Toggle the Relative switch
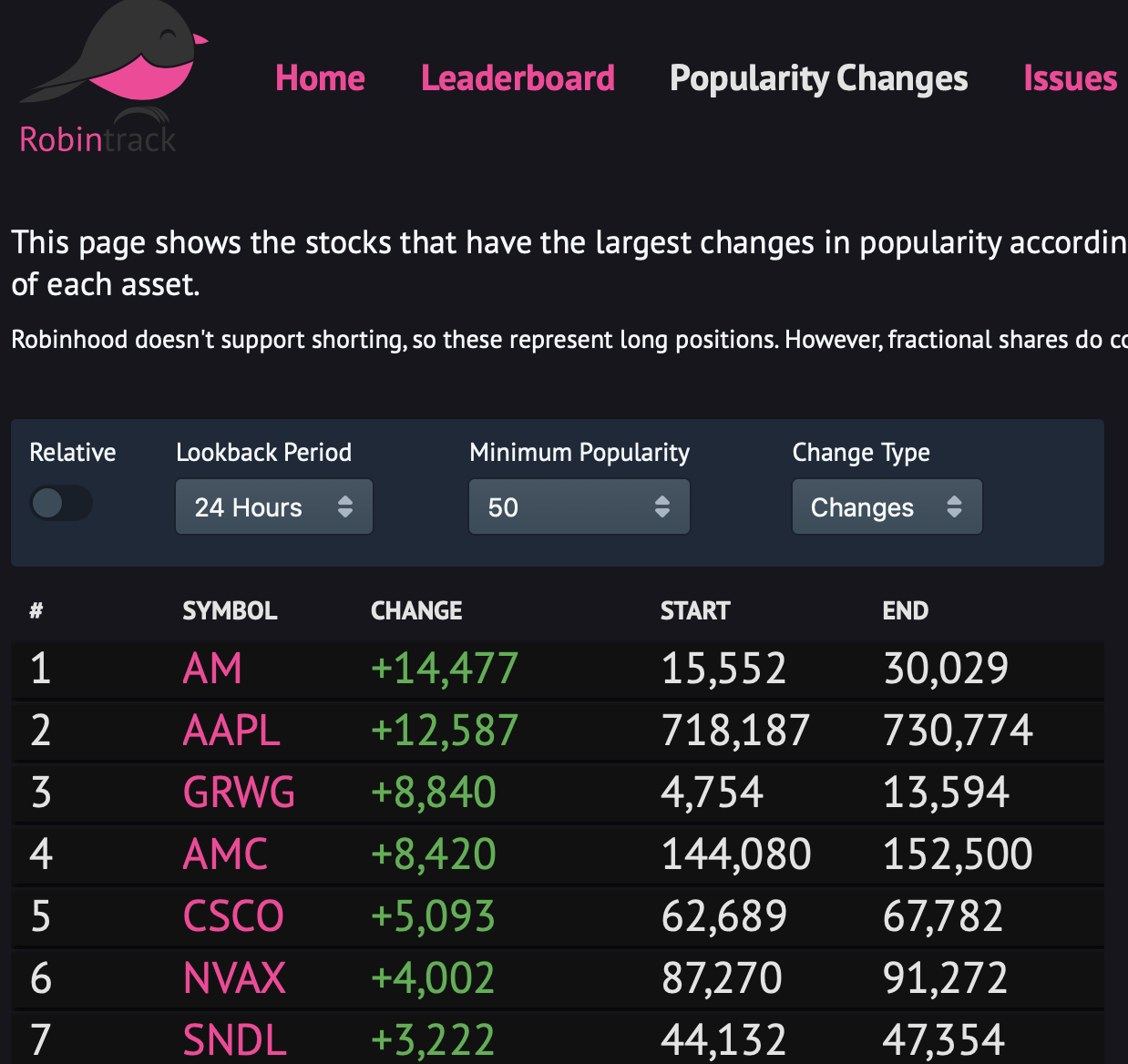The width and height of the screenshot is (1128, 1064). [x=61, y=503]
